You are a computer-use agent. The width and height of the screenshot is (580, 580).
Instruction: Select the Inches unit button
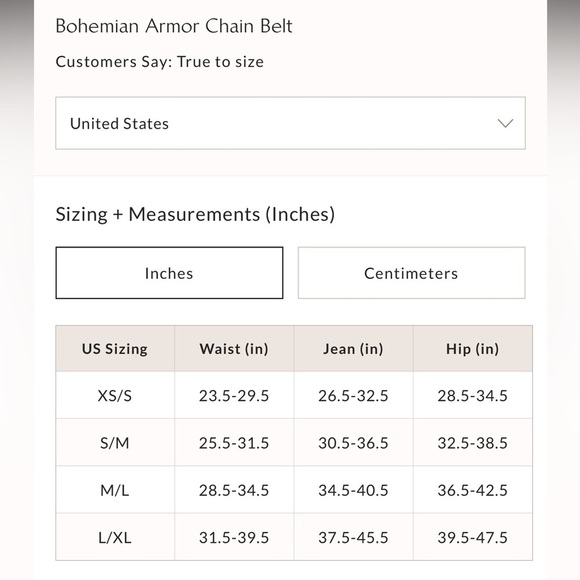(169, 273)
